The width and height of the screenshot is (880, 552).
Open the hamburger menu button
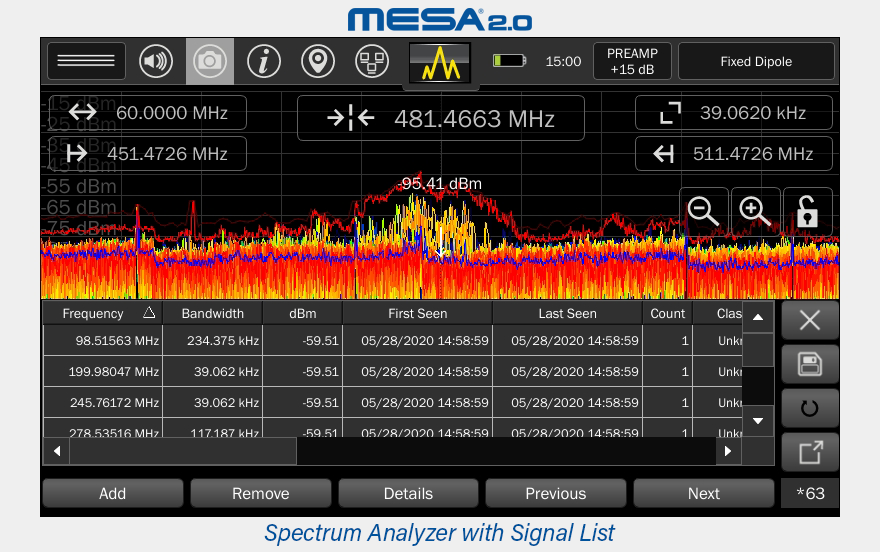coord(86,61)
